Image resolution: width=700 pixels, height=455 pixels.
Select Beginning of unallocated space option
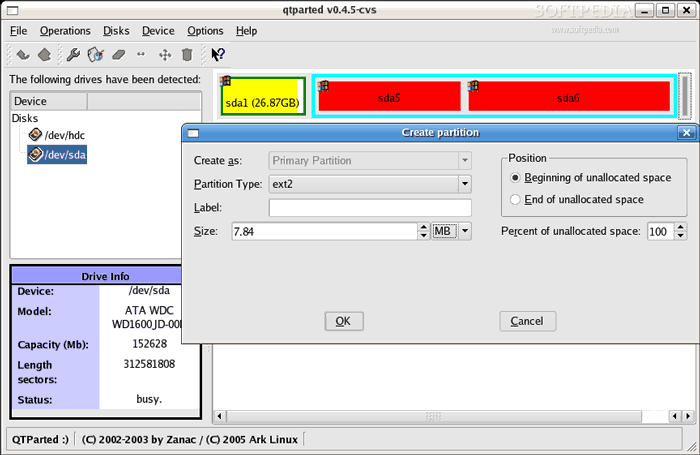515,178
